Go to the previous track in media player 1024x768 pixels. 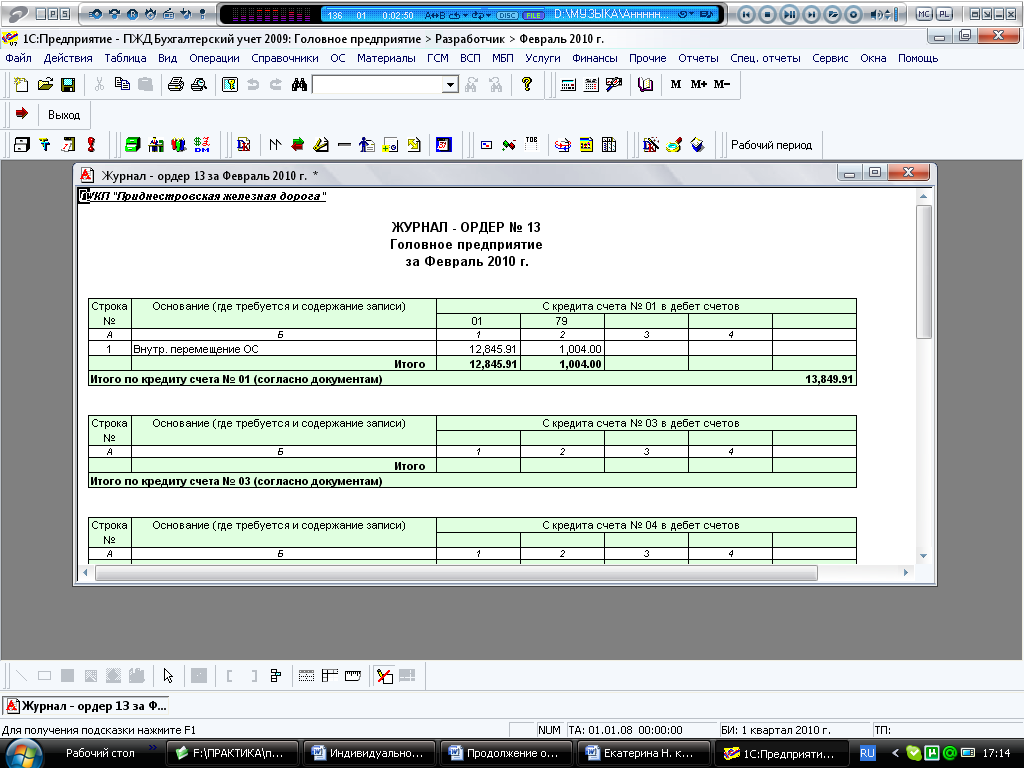(x=746, y=14)
